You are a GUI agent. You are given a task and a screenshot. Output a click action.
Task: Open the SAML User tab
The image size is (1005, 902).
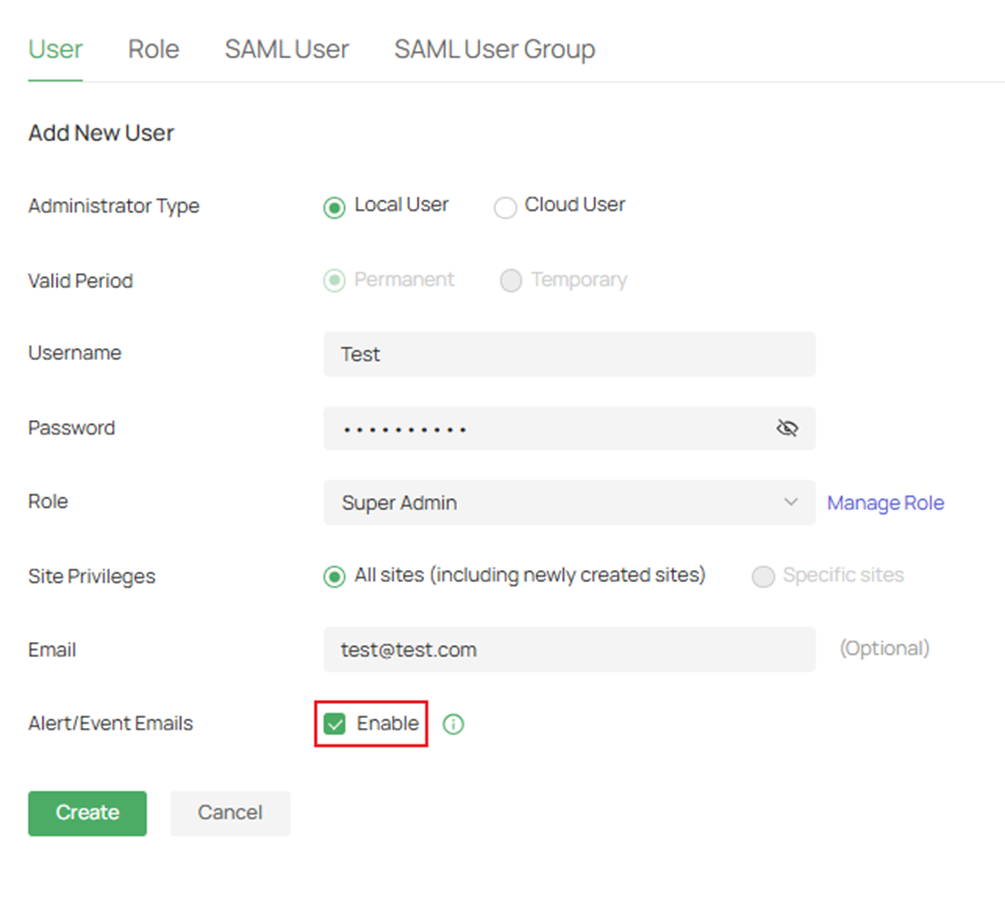[x=287, y=49]
